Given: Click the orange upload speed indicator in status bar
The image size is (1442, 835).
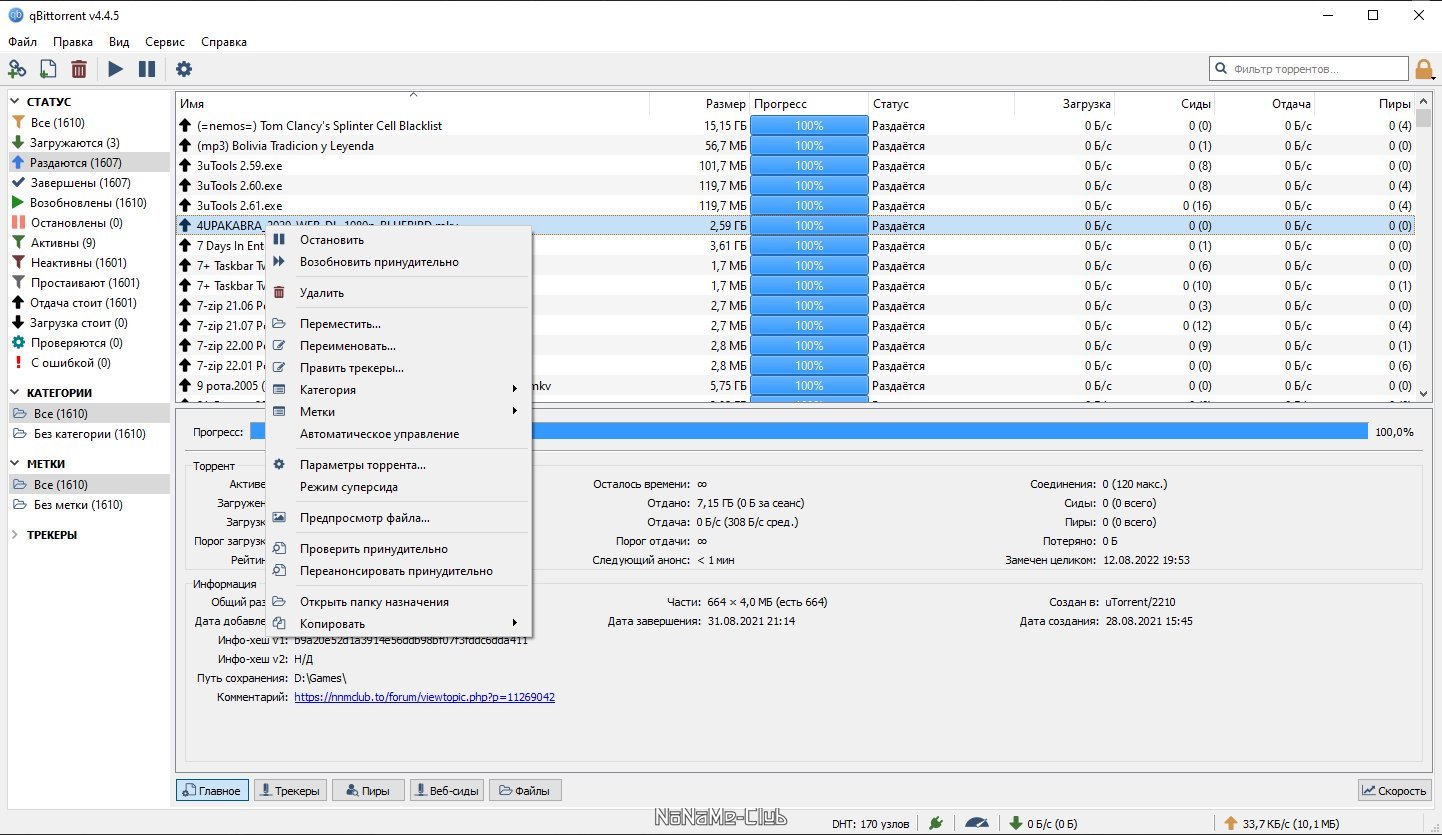Looking at the screenshot, I should click(x=1281, y=823).
